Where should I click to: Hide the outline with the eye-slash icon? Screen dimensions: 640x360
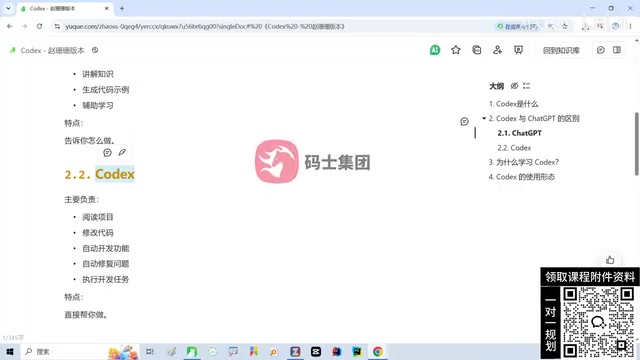click(514, 86)
